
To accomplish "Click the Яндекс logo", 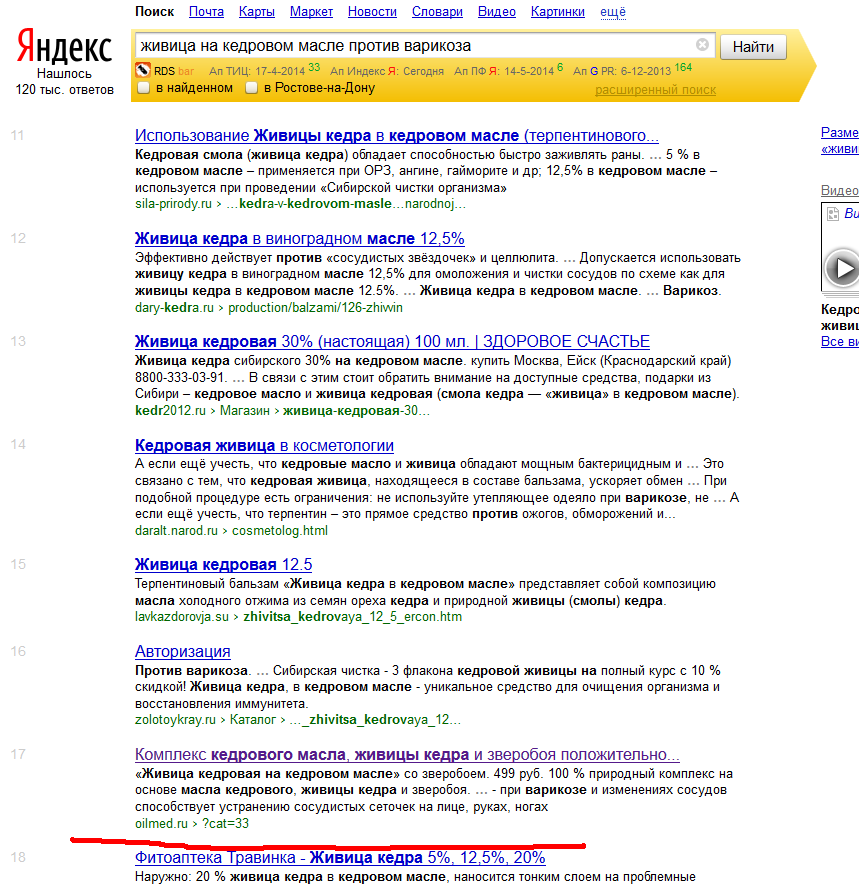I will click(x=64, y=46).
